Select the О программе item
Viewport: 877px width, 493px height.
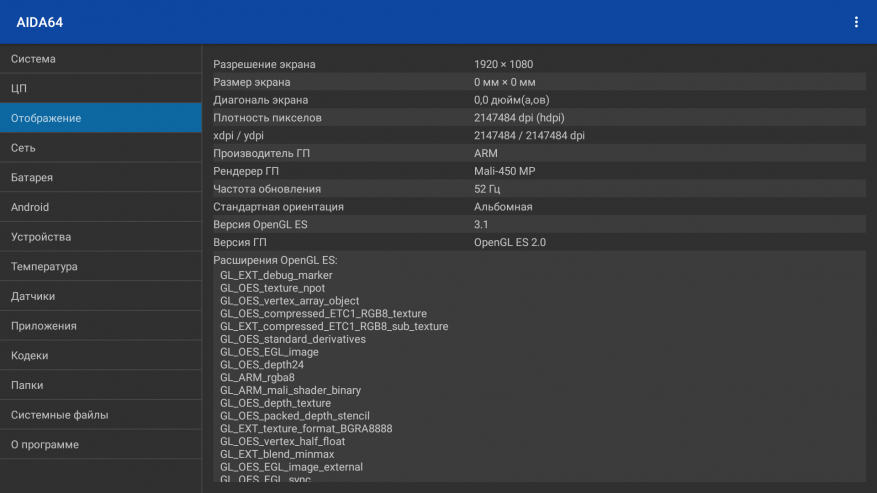pyautogui.click(x=100, y=444)
